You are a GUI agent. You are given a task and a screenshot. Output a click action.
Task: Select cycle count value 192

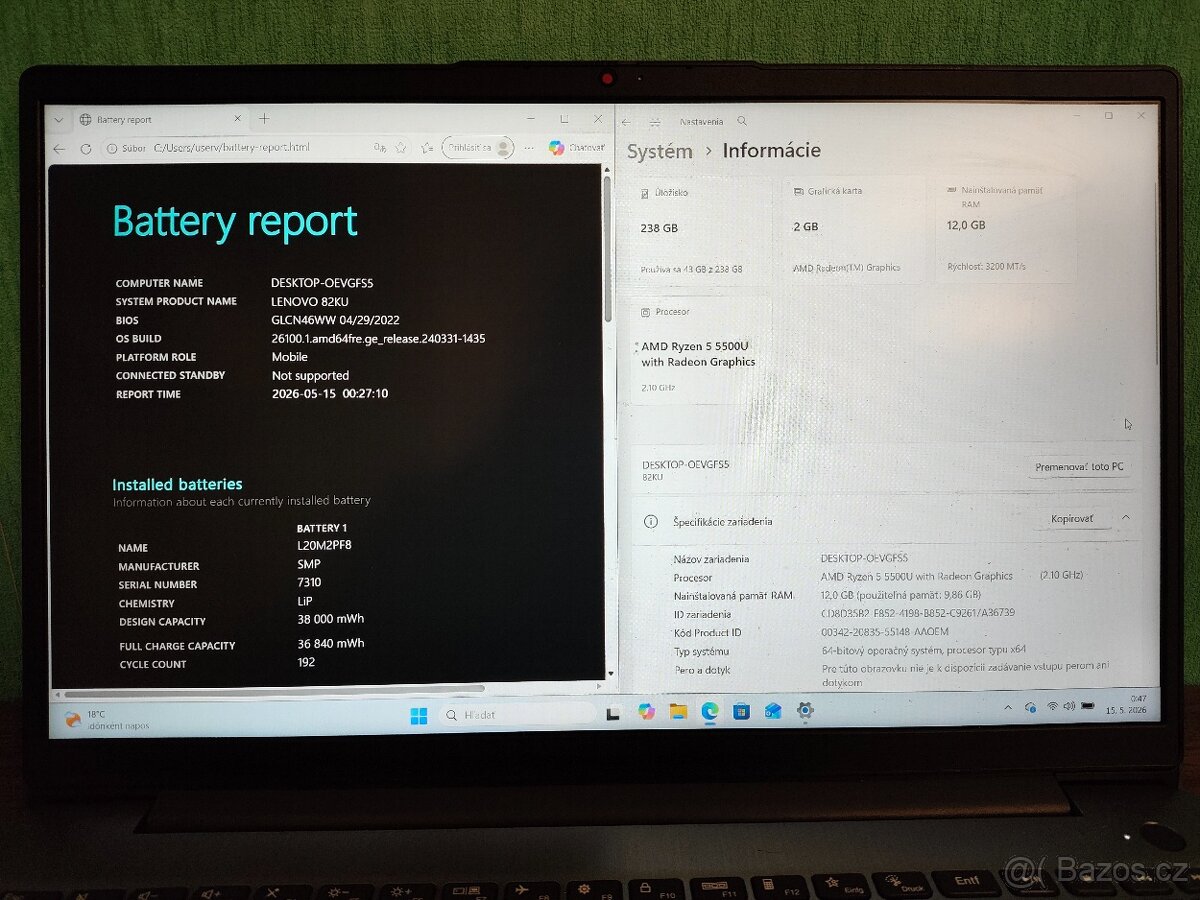click(x=306, y=662)
